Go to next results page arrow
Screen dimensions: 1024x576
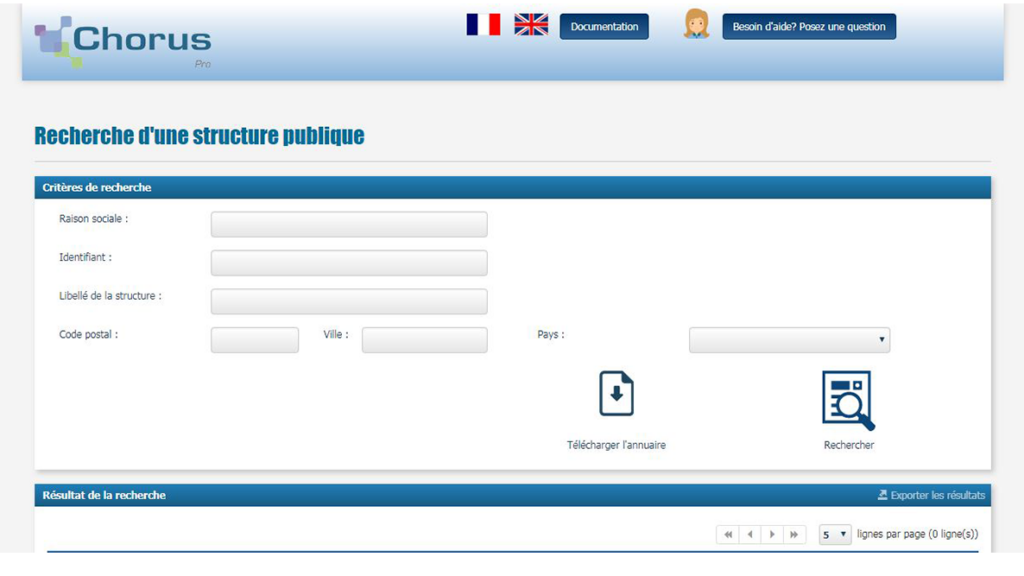[772, 534]
